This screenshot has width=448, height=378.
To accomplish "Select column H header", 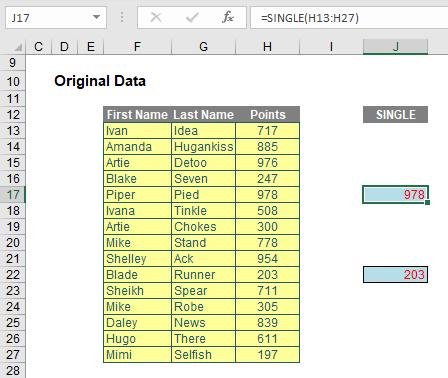I will pyautogui.click(x=267, y=47).
